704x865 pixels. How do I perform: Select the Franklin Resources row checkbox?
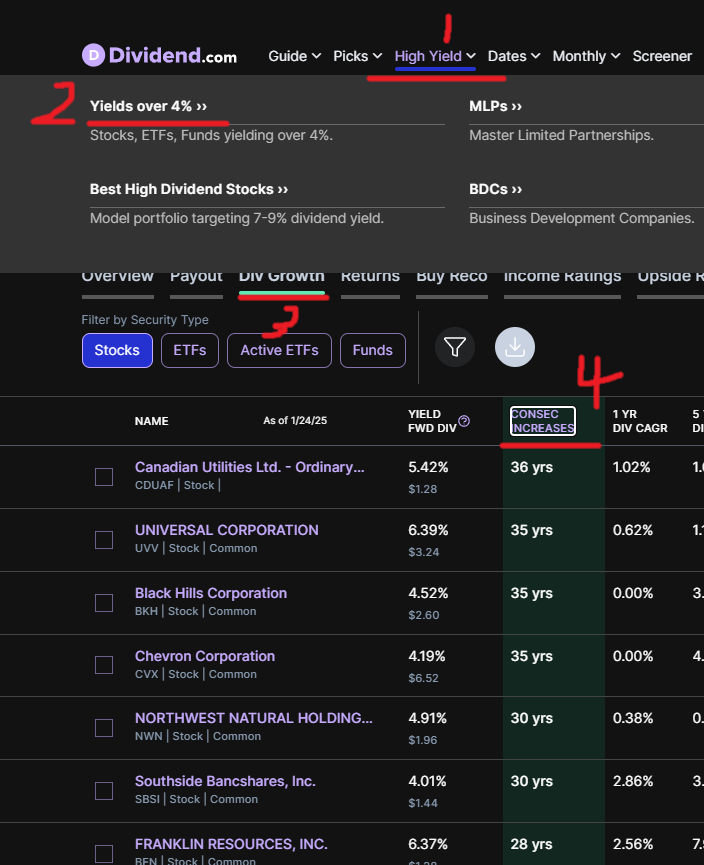104,853
